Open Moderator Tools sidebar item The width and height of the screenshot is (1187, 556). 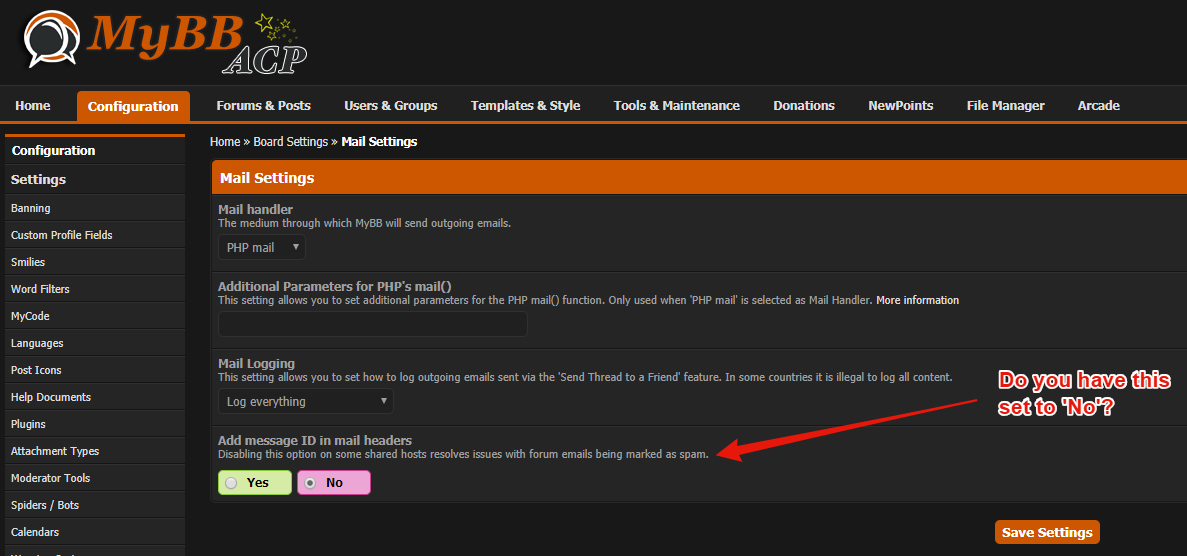coord(95,478)
